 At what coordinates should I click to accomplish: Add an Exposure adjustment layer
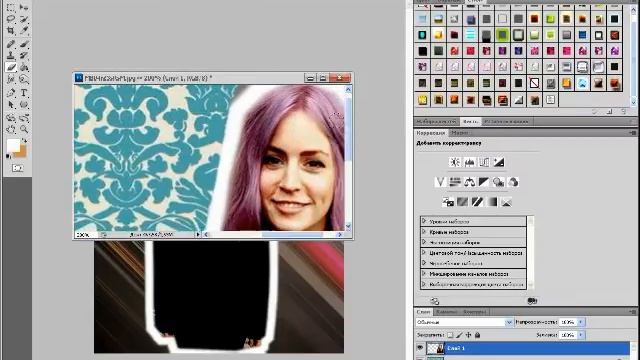point(499,162)
